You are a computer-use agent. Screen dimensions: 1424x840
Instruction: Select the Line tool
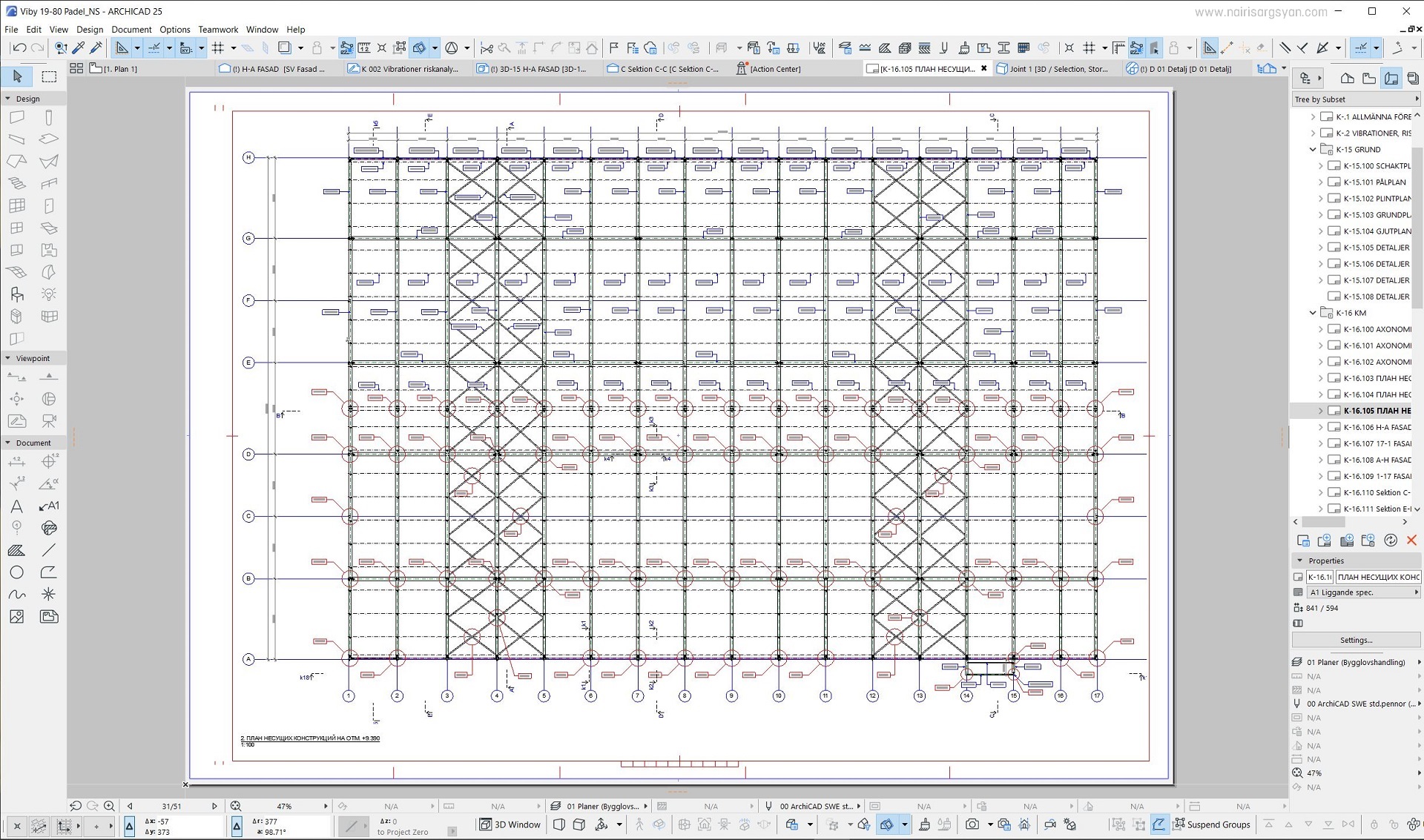click(x=48, y=550)
